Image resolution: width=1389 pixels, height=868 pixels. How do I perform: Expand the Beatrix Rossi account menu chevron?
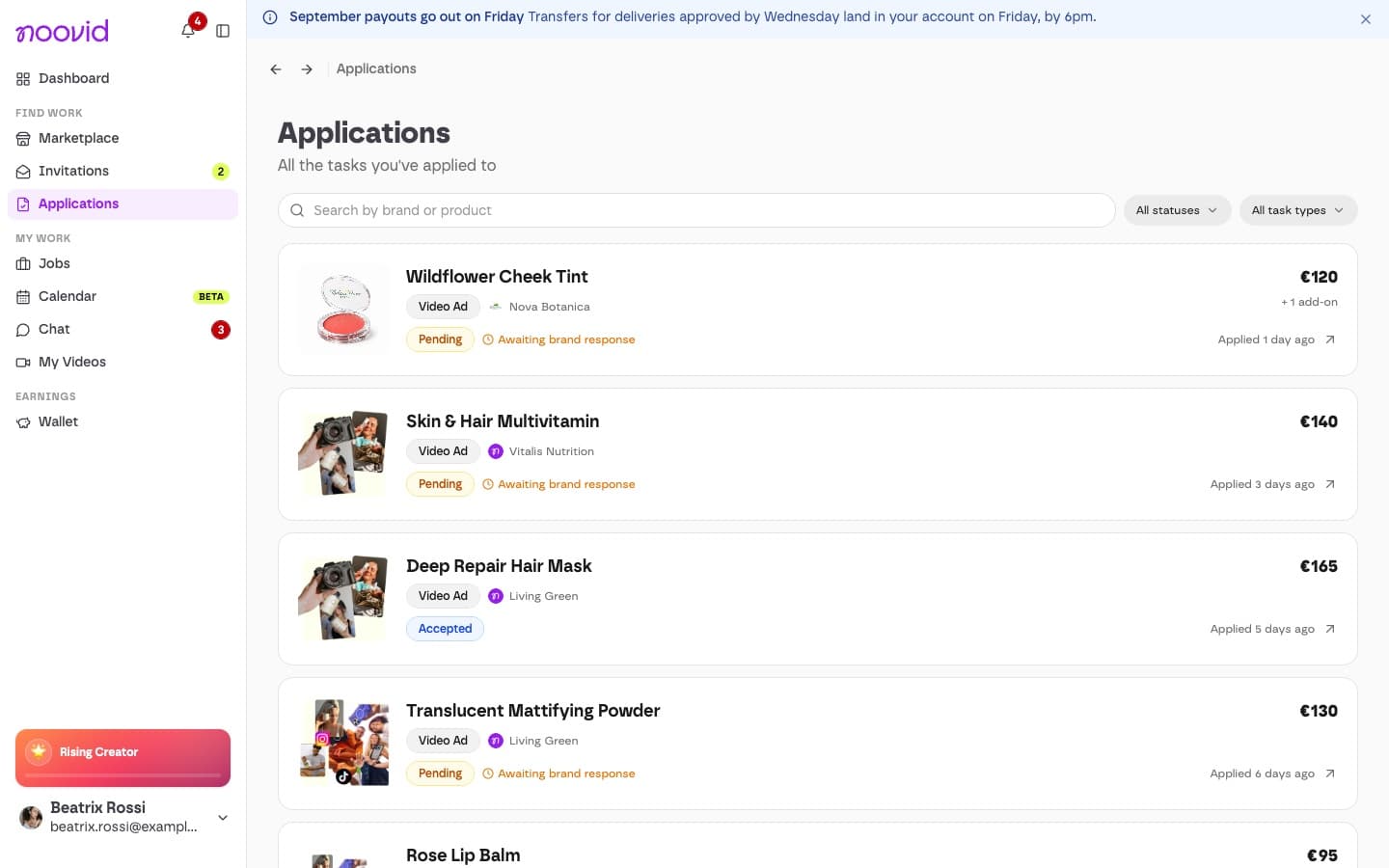223,818
